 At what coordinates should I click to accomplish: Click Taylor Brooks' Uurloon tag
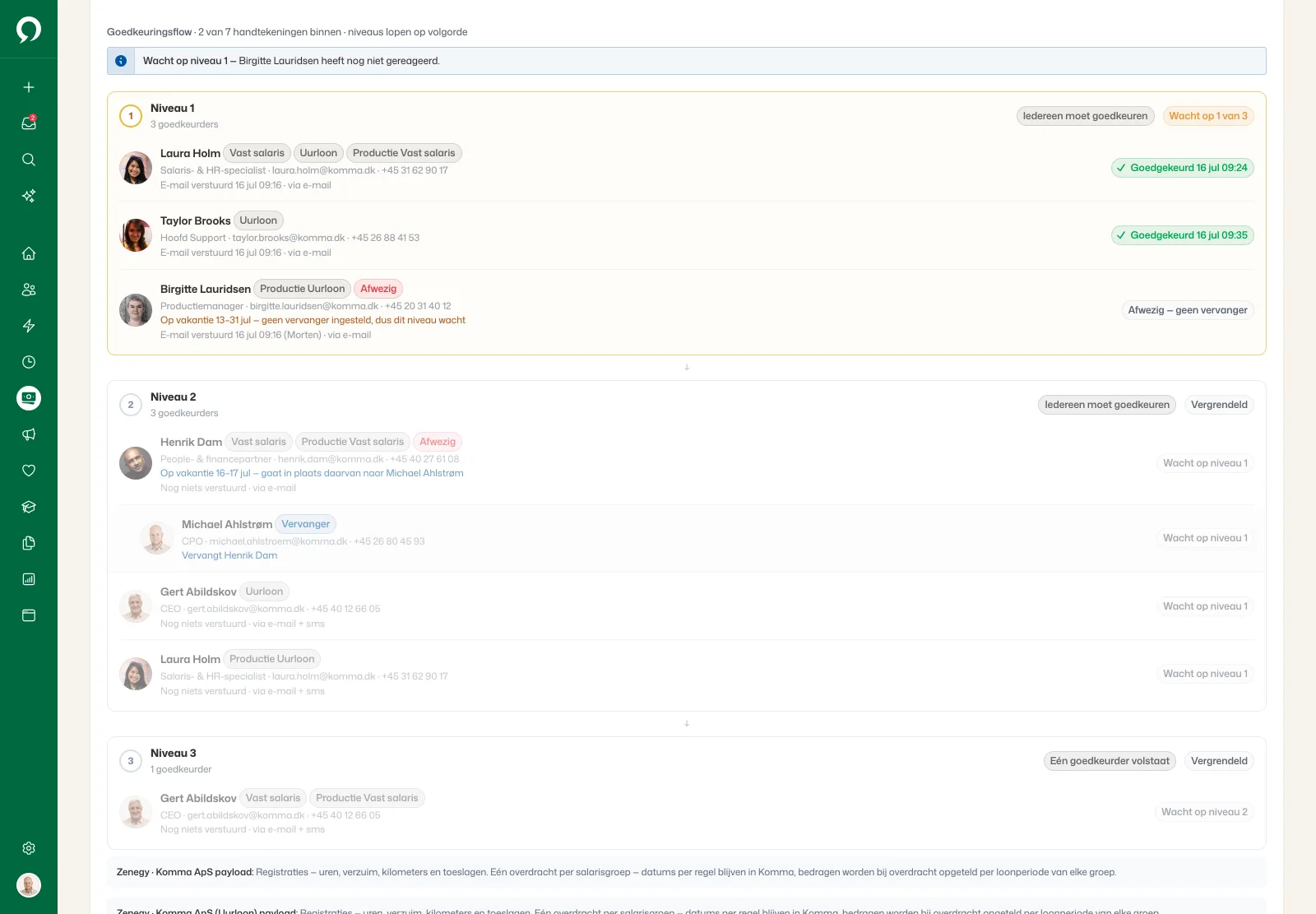258,220
